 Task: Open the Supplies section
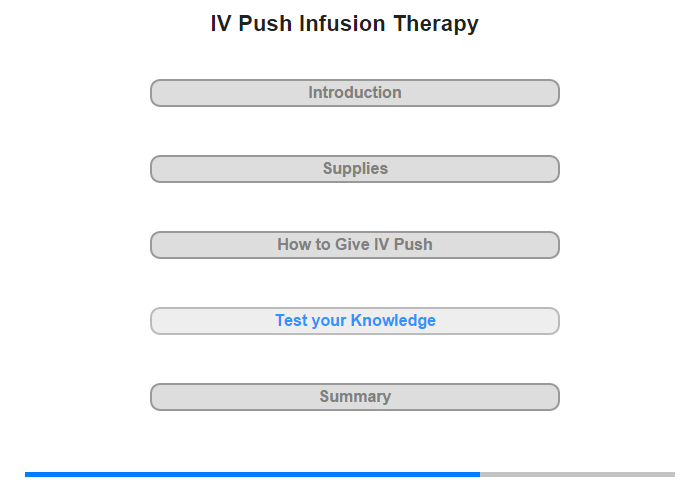tap(354, 169)
